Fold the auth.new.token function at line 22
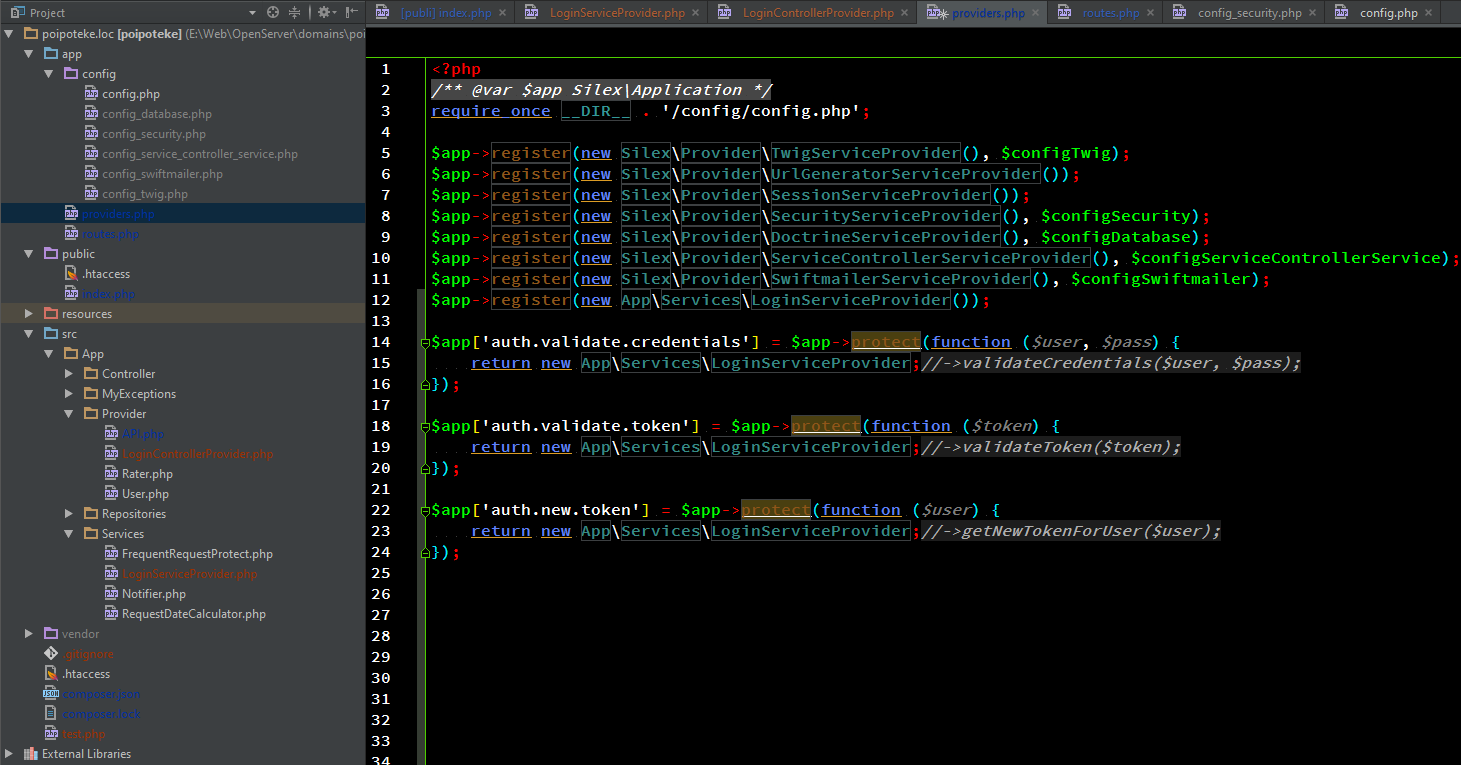Screen dimensions: 1461x765 tap(425, 511)
